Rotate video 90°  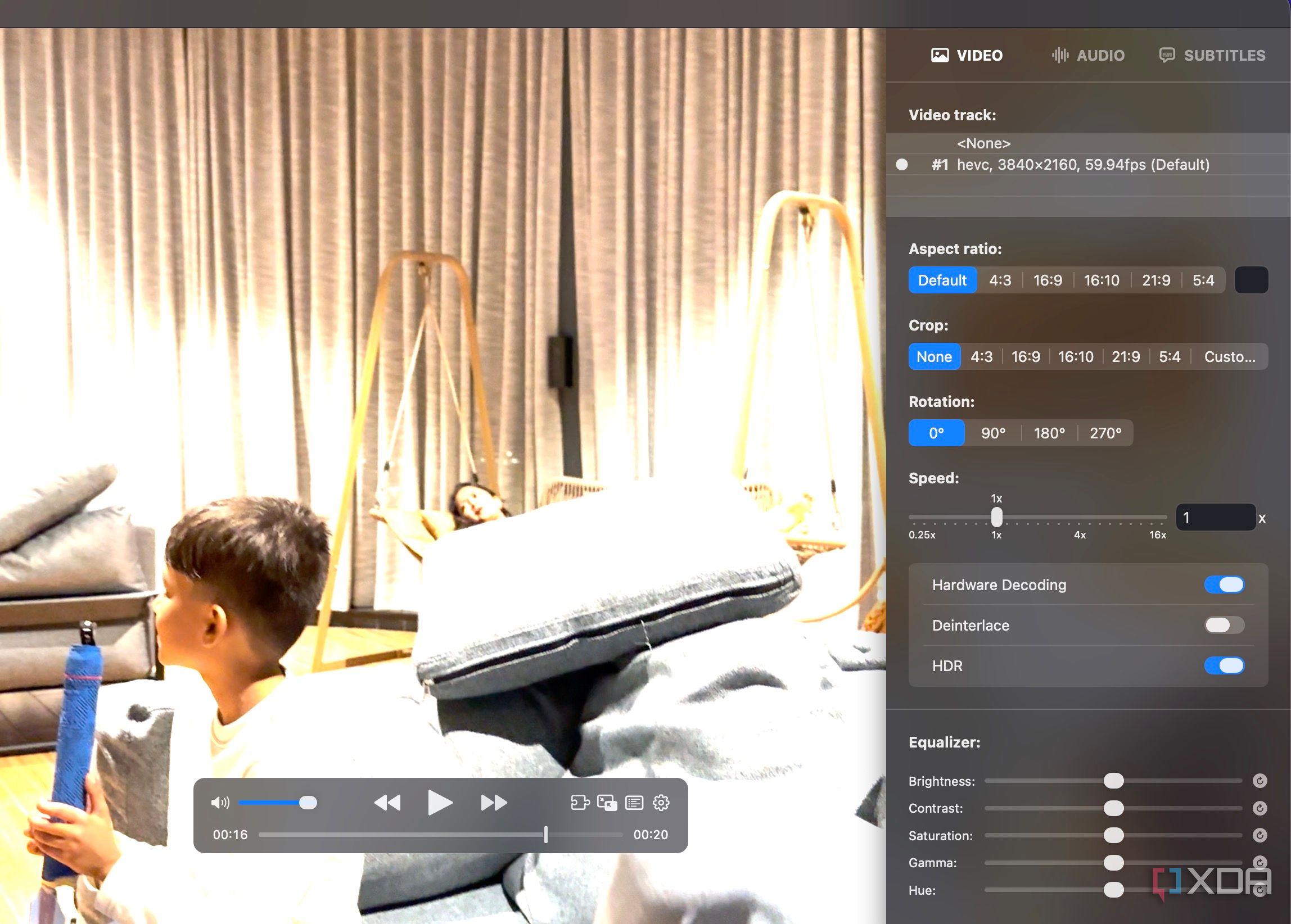coord(994,433)
